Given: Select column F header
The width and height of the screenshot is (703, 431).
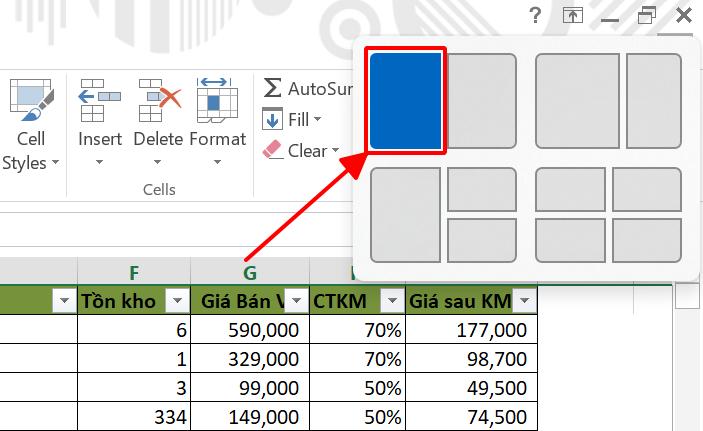Looking at the screenshot, I should pos(134,272).
